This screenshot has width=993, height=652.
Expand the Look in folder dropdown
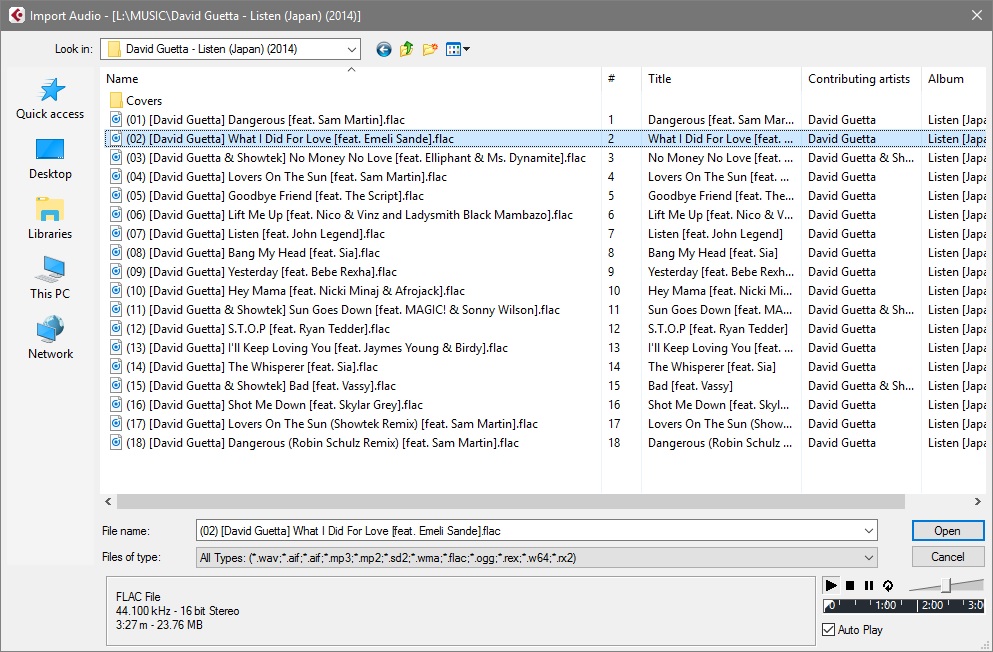click(351, 49)
